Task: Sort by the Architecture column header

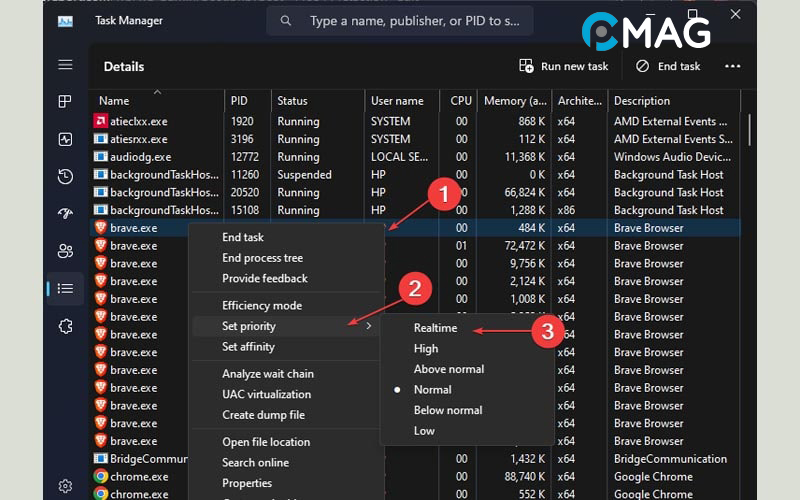Action: [x=580, y=101]
